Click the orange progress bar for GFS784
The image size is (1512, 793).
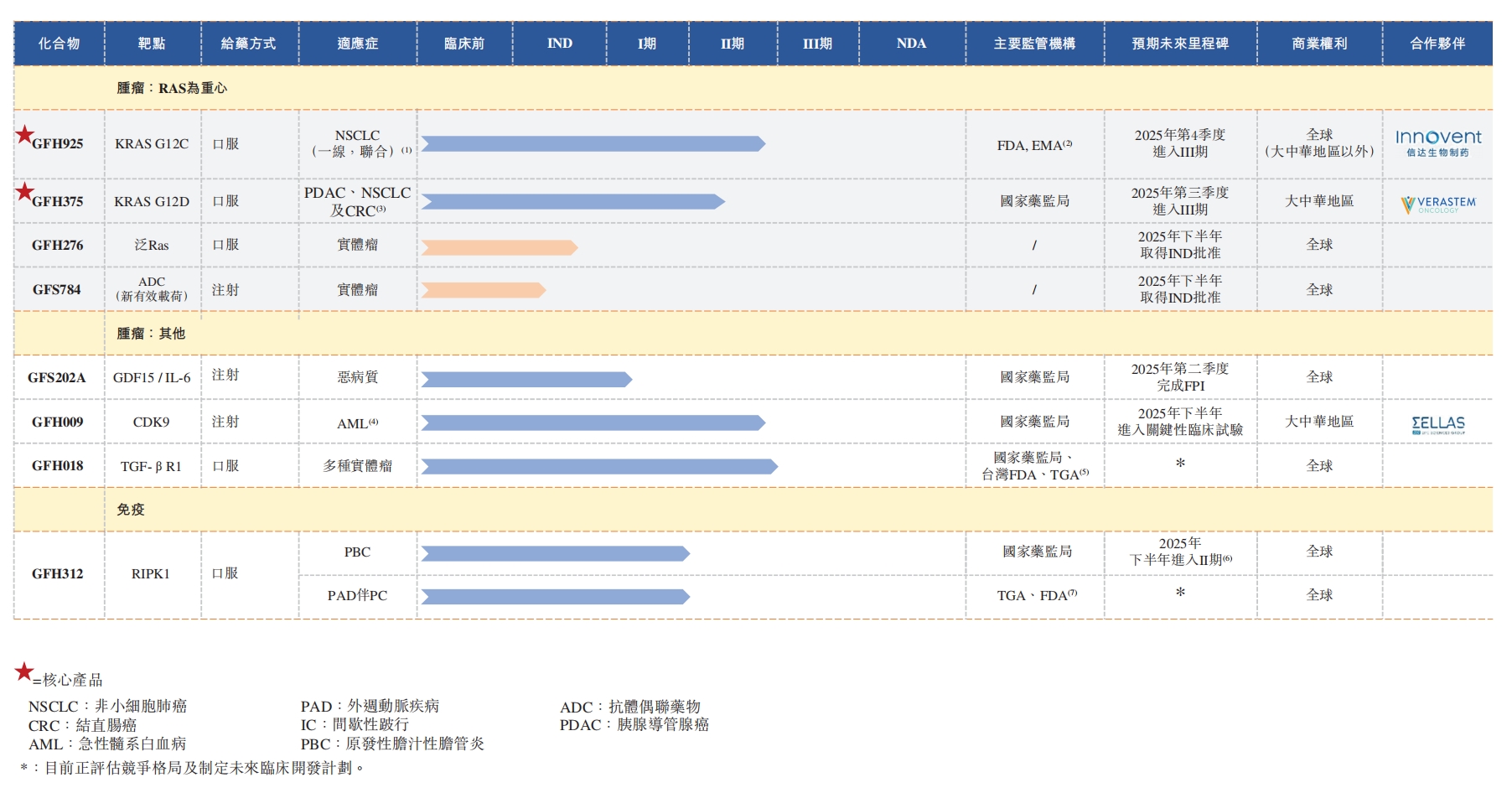(x=483, y=290)
